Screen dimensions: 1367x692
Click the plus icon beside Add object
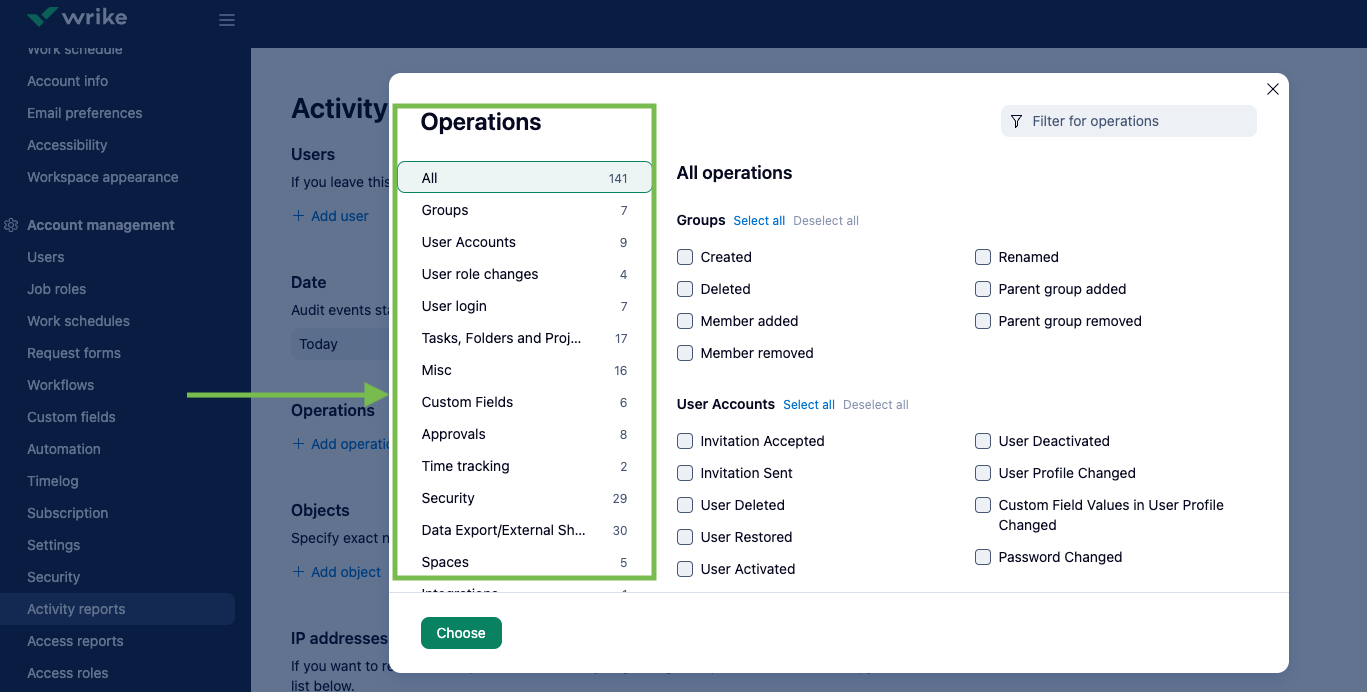pos(298,572)
